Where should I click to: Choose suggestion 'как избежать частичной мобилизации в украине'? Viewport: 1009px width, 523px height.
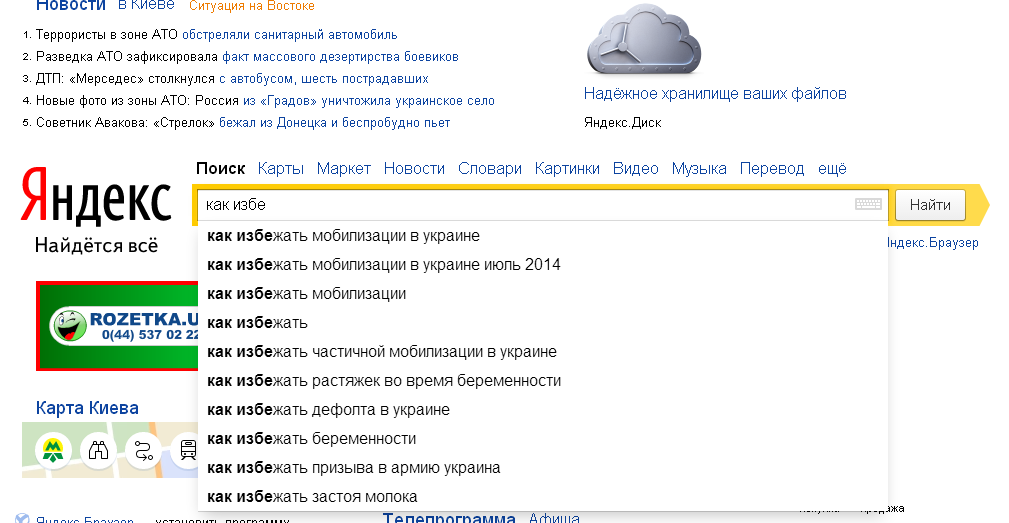(x=542, y=351)
